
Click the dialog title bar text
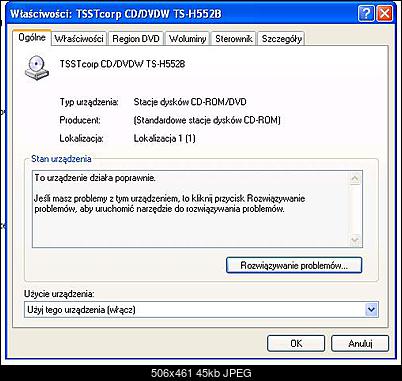click(116, 14)
